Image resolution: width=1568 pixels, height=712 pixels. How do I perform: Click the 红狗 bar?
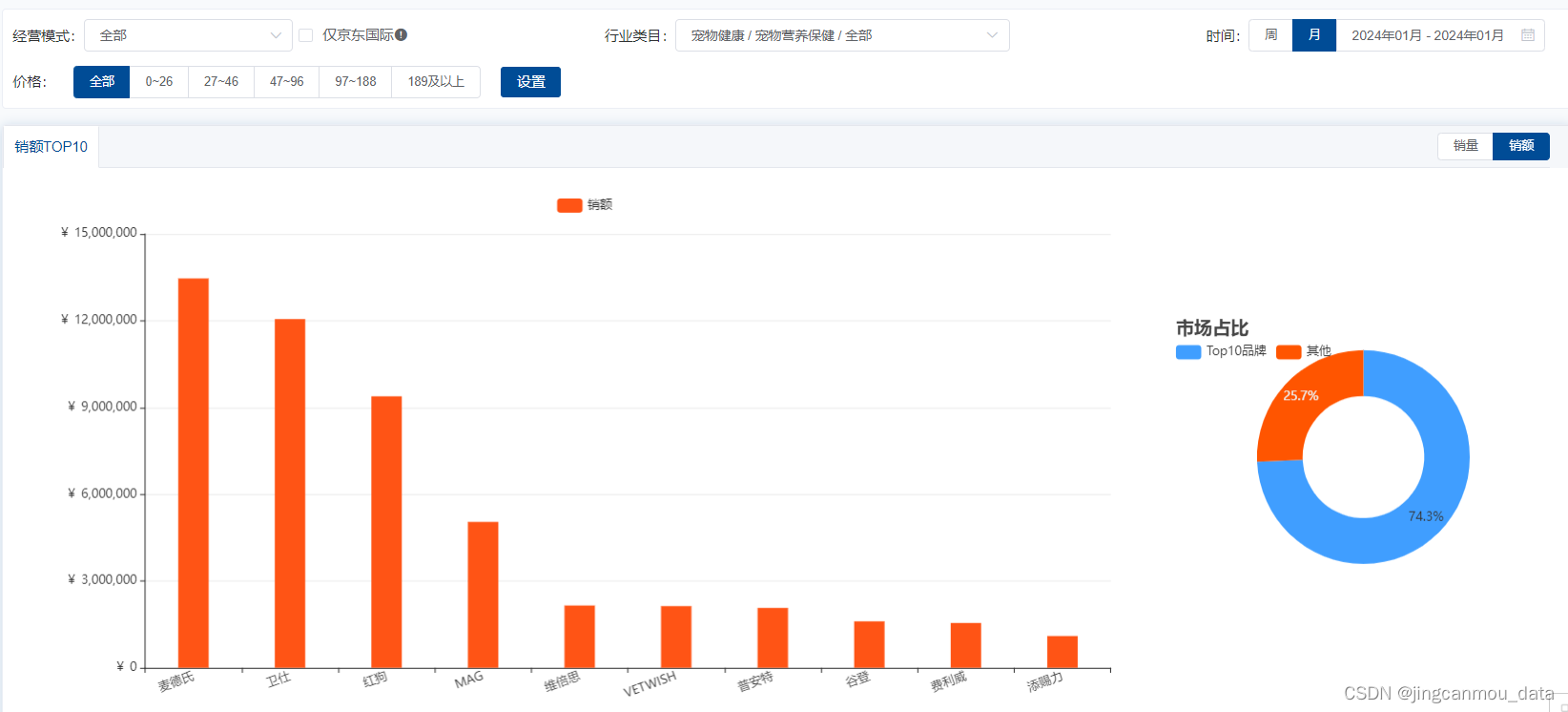pyautogui.click(x=386, y=532)
